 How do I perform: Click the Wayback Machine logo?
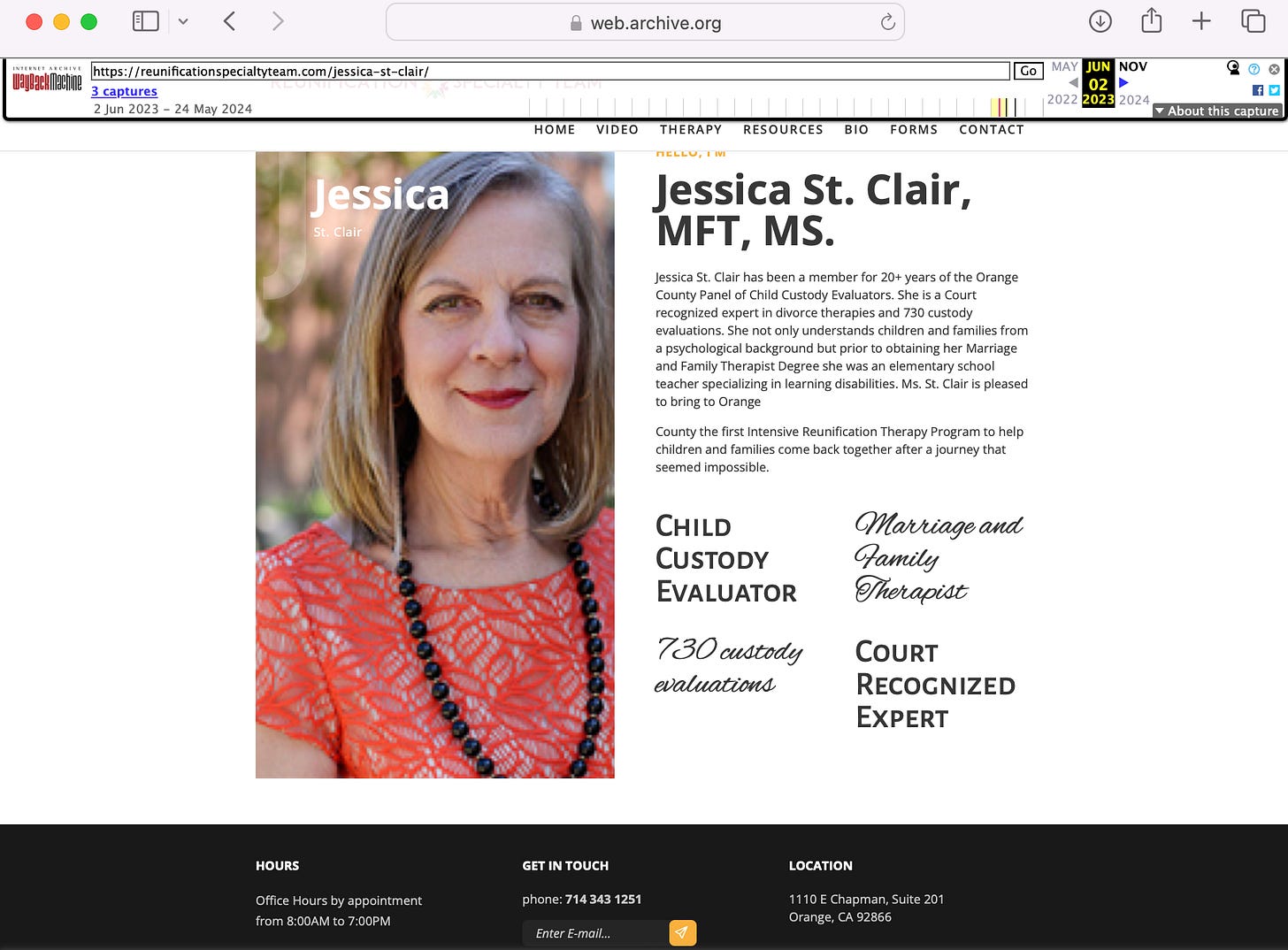tap(47, 80)
